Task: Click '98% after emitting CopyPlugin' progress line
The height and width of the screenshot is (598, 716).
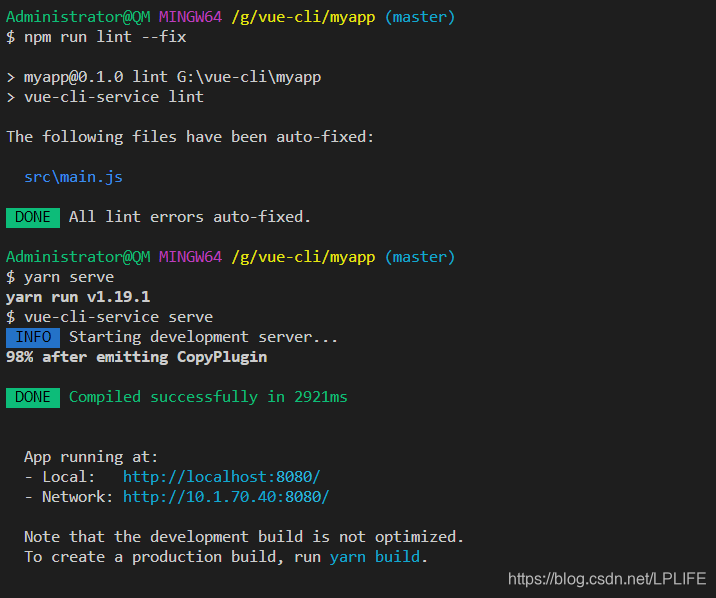Action: tap(137, 357)
